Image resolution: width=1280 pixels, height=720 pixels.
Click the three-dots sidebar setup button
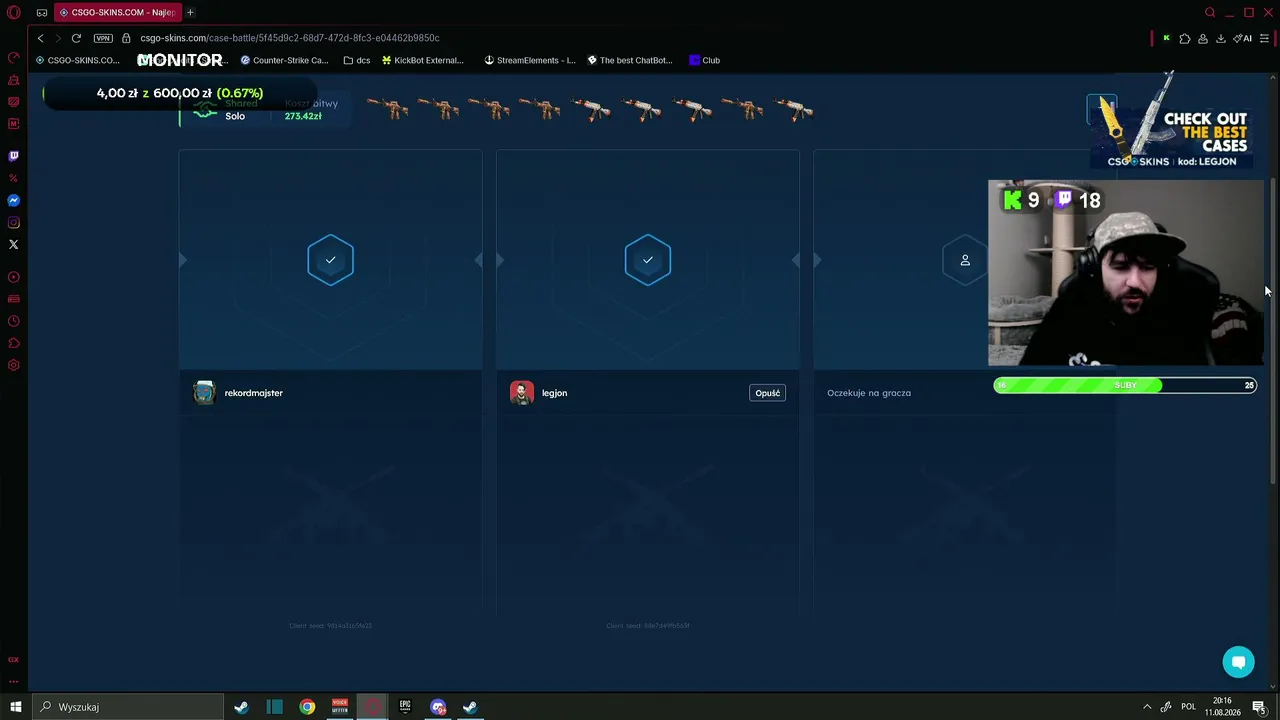[x=14, y=681]
